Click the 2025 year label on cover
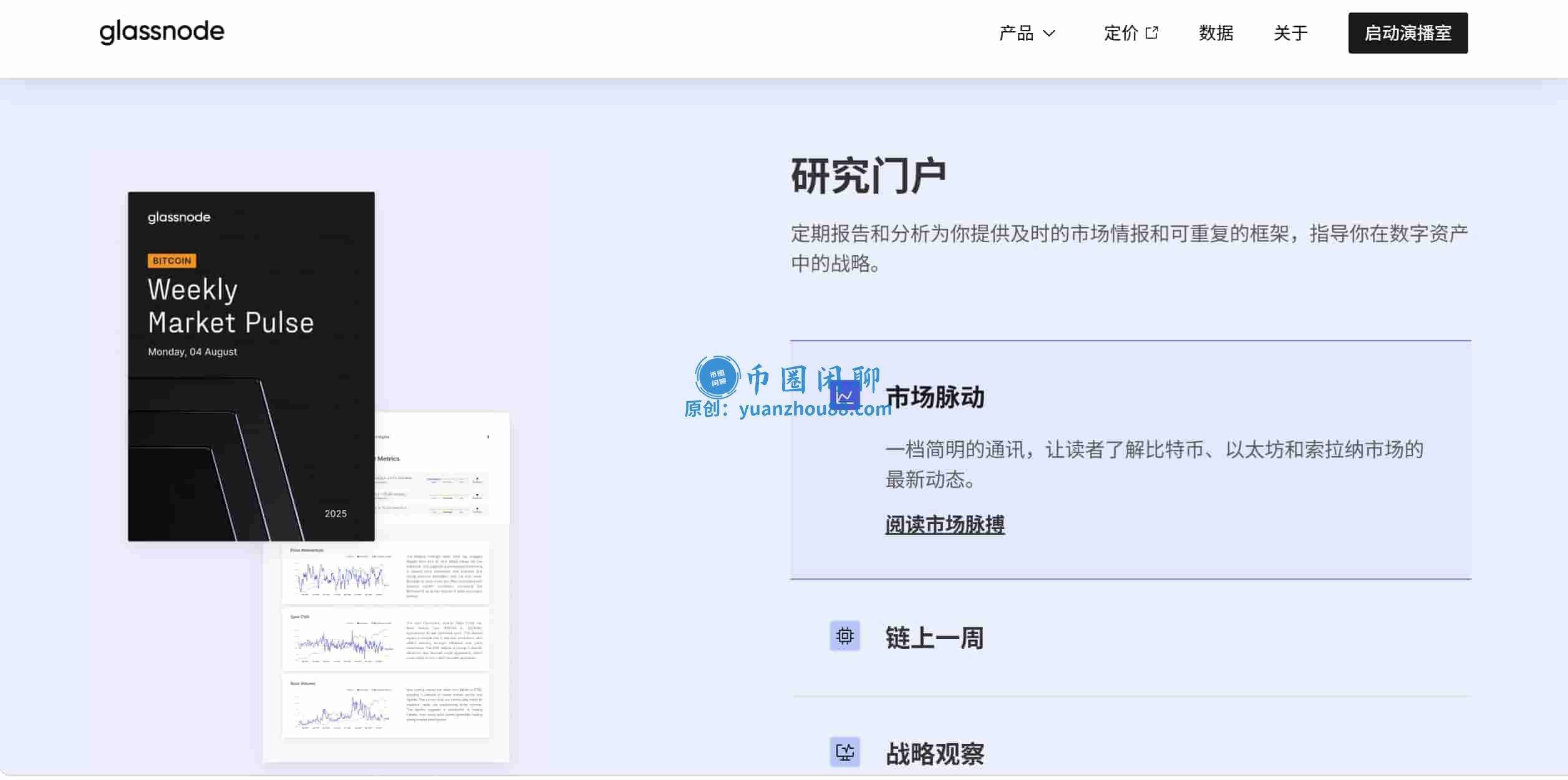The image size is (1568, 780). pos(336,514)
